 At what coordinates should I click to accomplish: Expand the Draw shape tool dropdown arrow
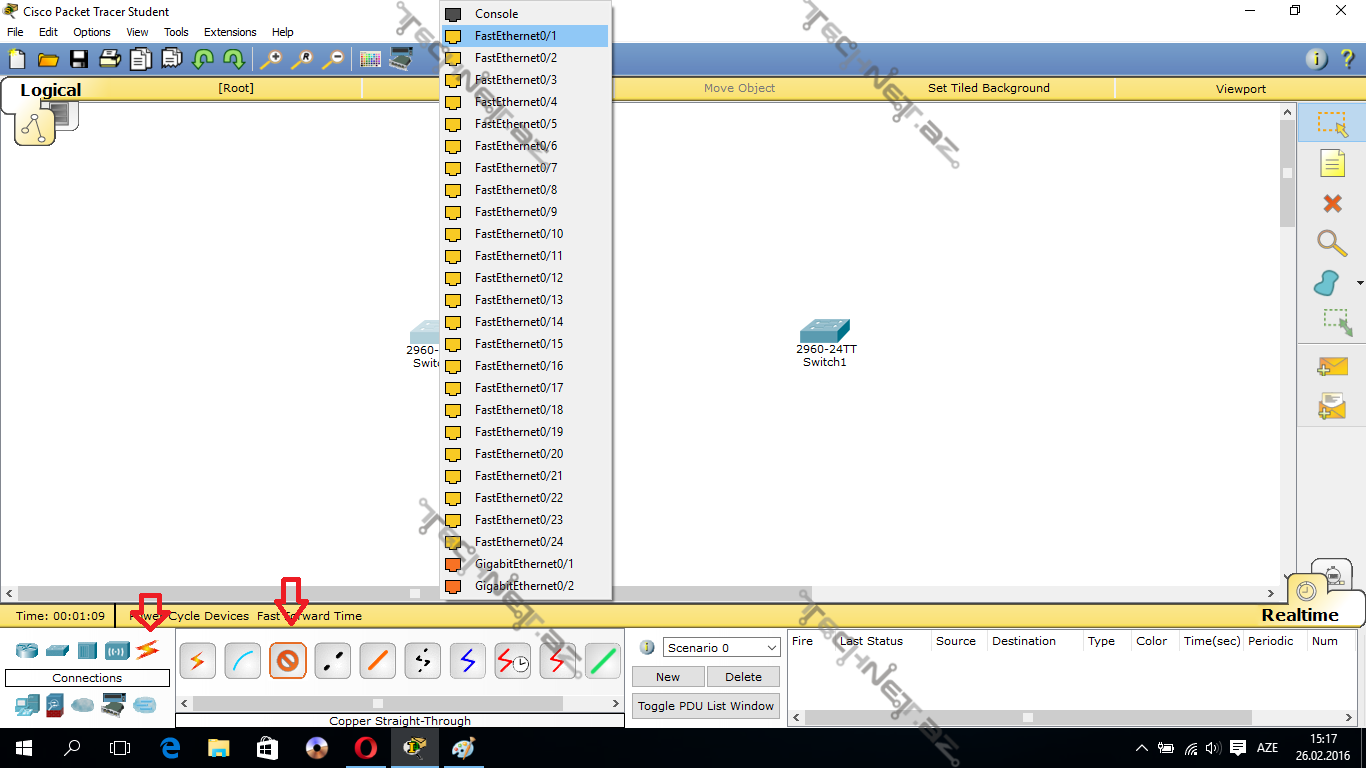click(x=1359, y=283)
